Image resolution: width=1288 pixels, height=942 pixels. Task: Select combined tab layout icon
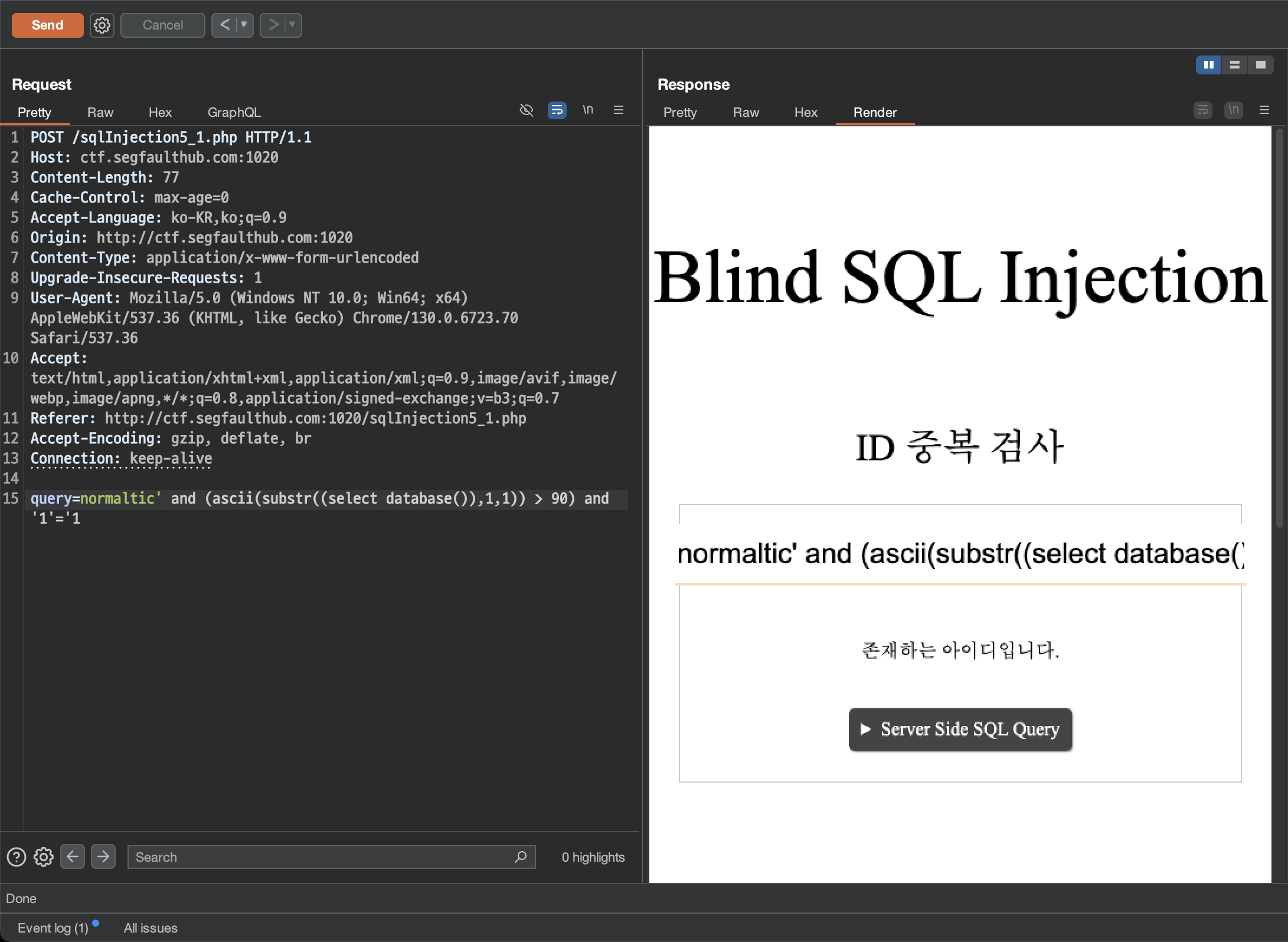[x=1261, y=65]
